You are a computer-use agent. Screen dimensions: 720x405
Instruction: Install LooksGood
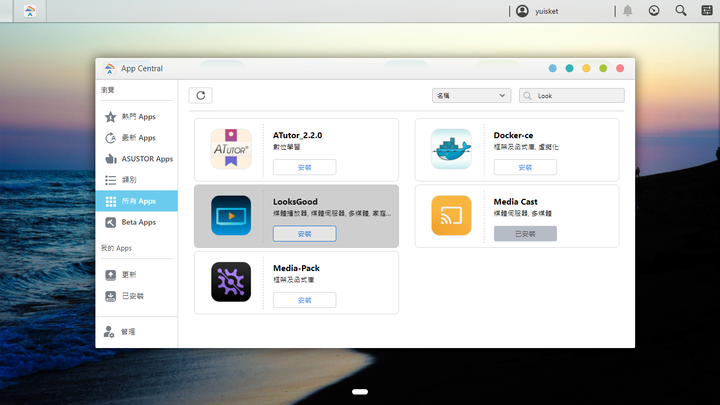(x=304, y=234)
